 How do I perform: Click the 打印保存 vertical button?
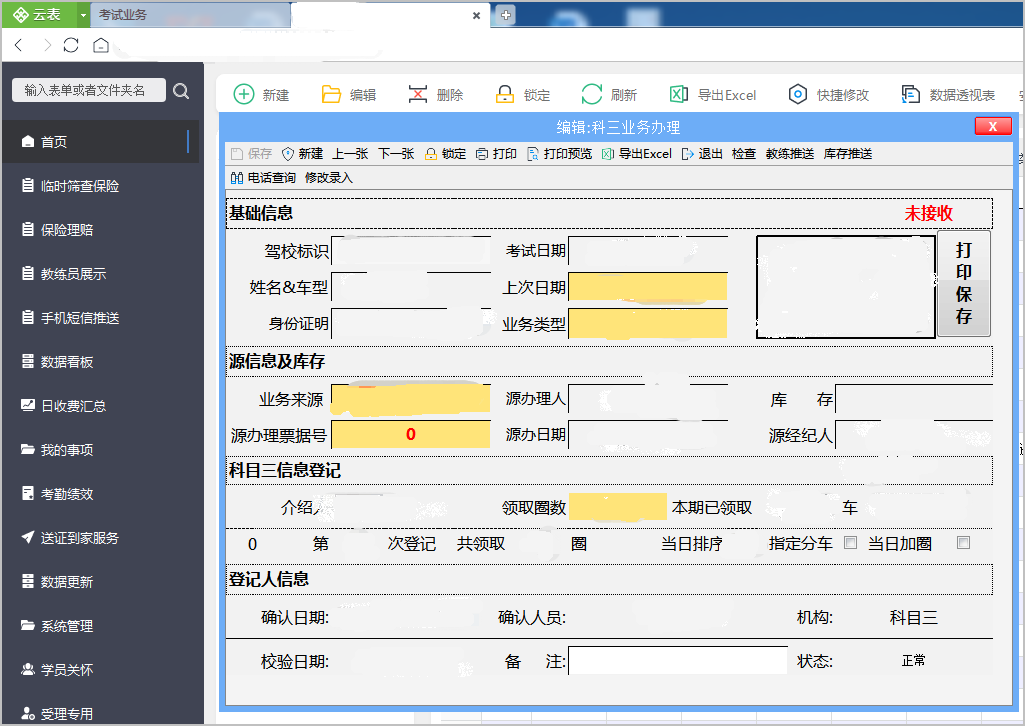[x=964, y=284]
